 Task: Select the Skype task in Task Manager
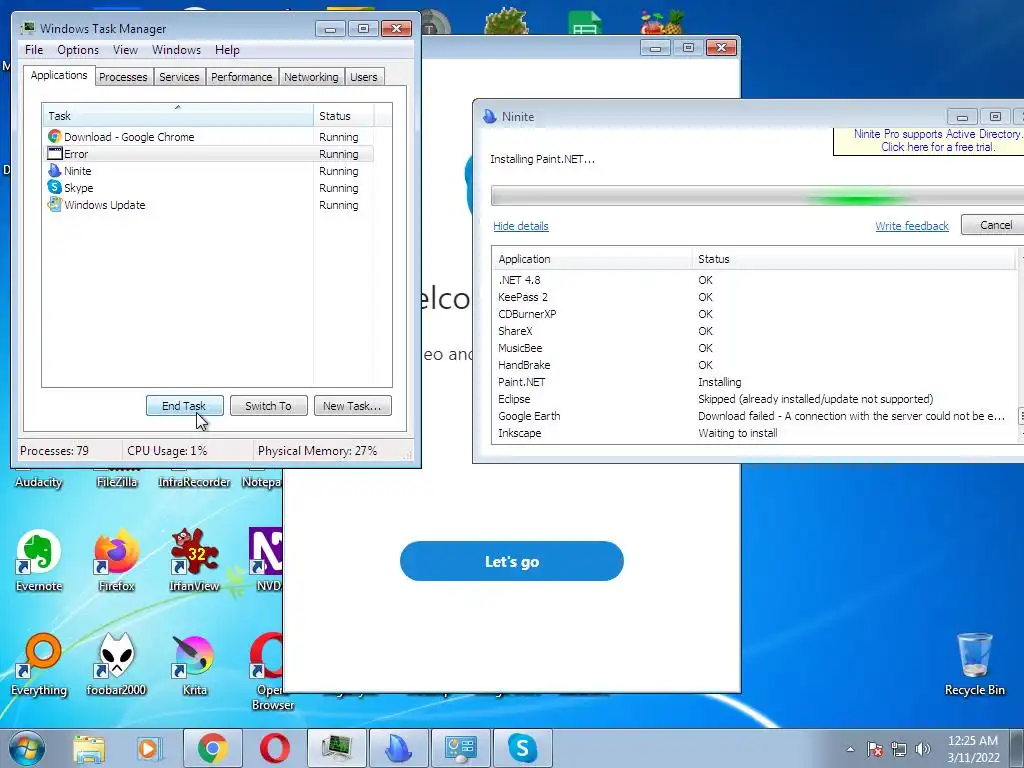click(x=209, y=187)
